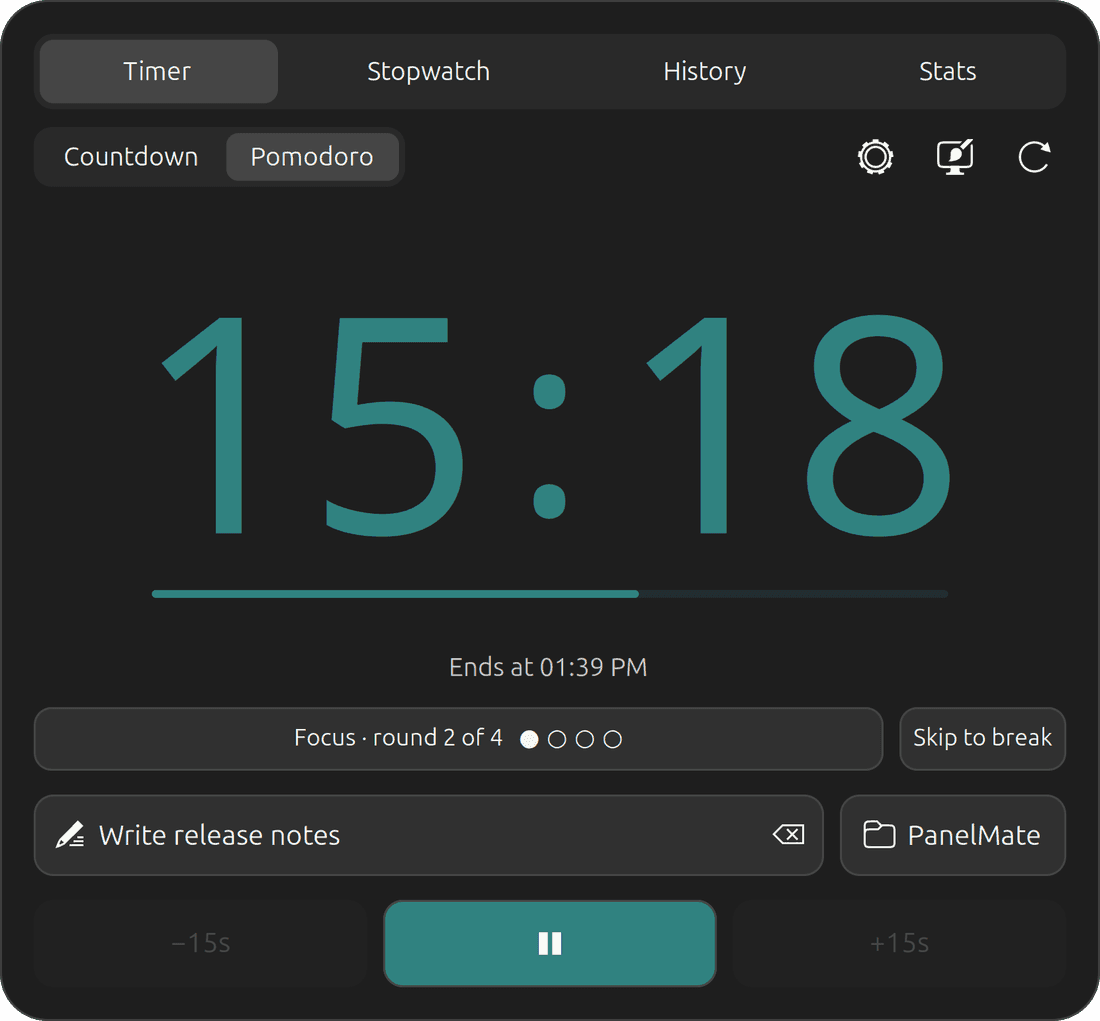The width and height of the screenshot is (1100, 1021).
Task: Open the Stopwatch tab
Action: click(x=428, y=72)
